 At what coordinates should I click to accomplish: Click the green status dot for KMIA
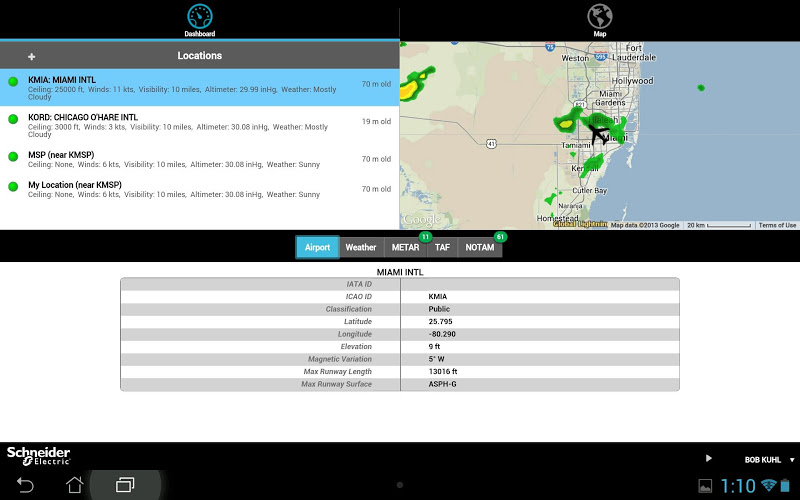tap(13, 82)
